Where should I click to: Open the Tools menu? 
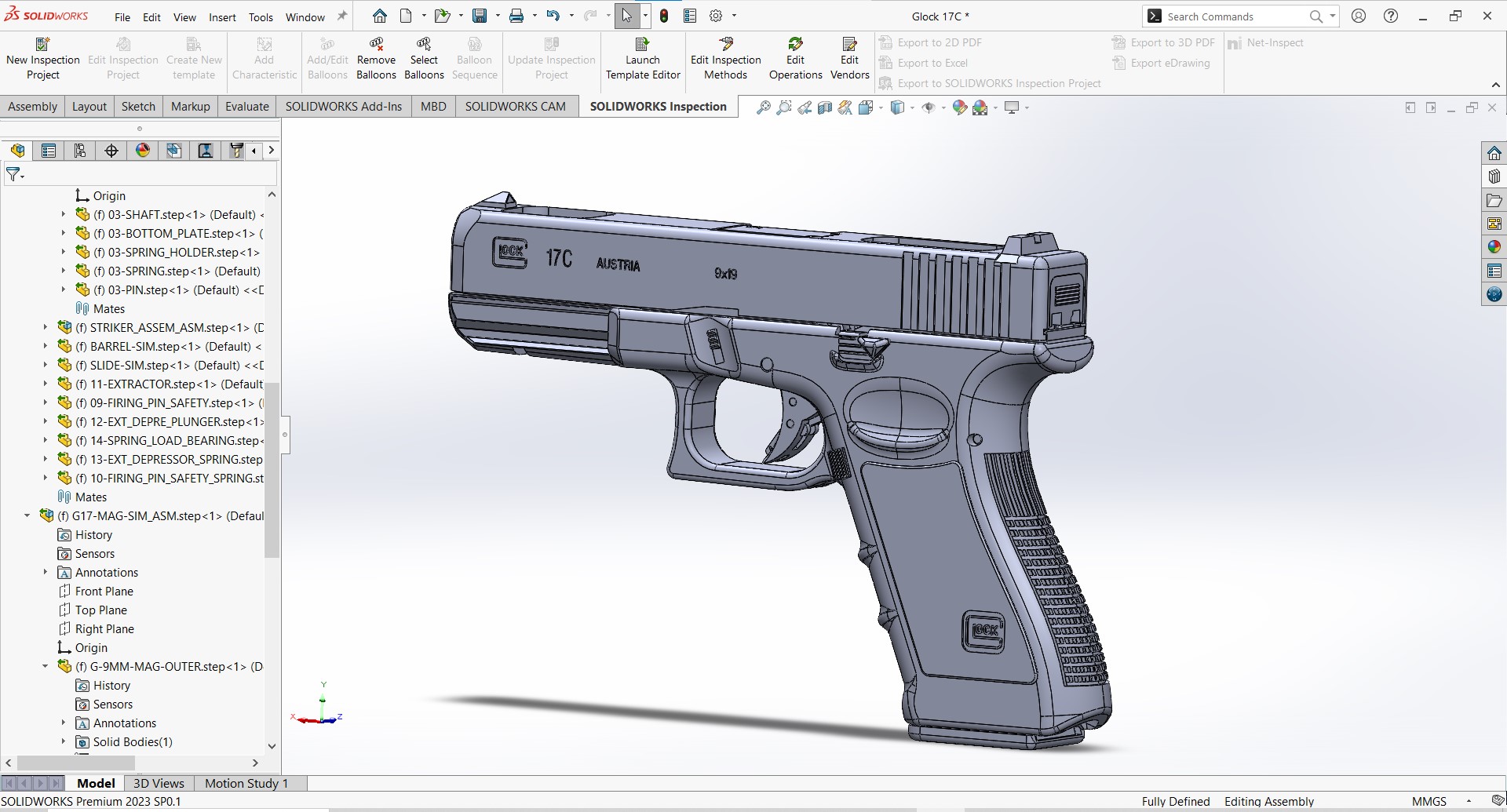tap(261, 16)
